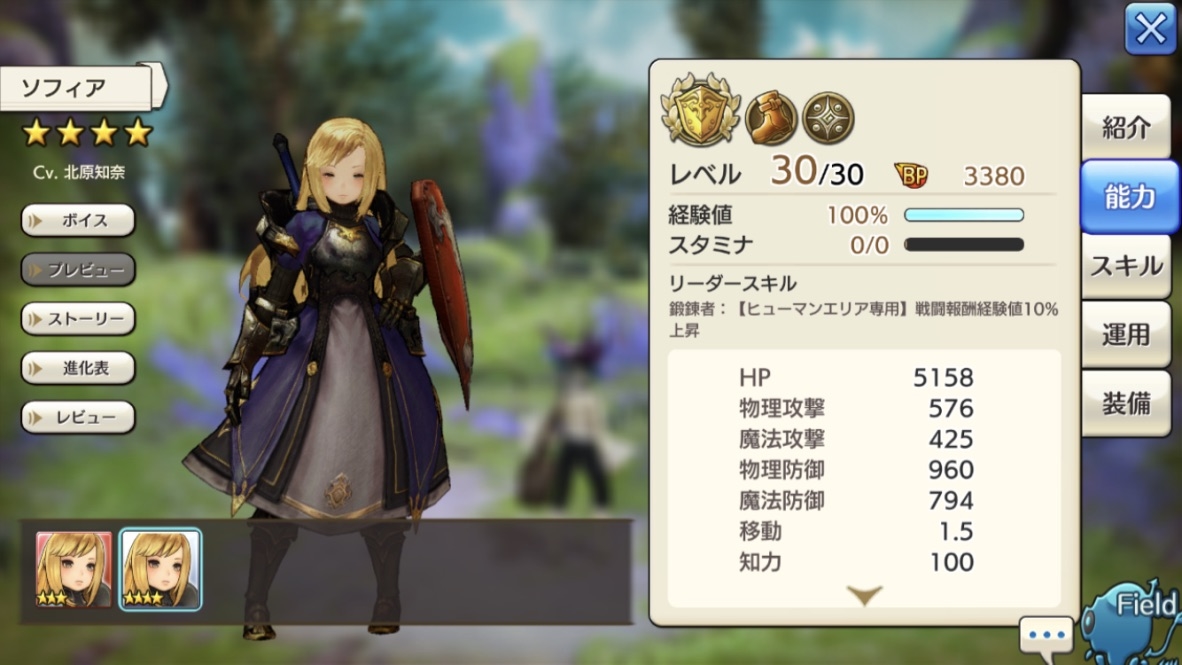
Task: Select the three-star Sophia portrait thumbnail
Action: coord(74,569)
